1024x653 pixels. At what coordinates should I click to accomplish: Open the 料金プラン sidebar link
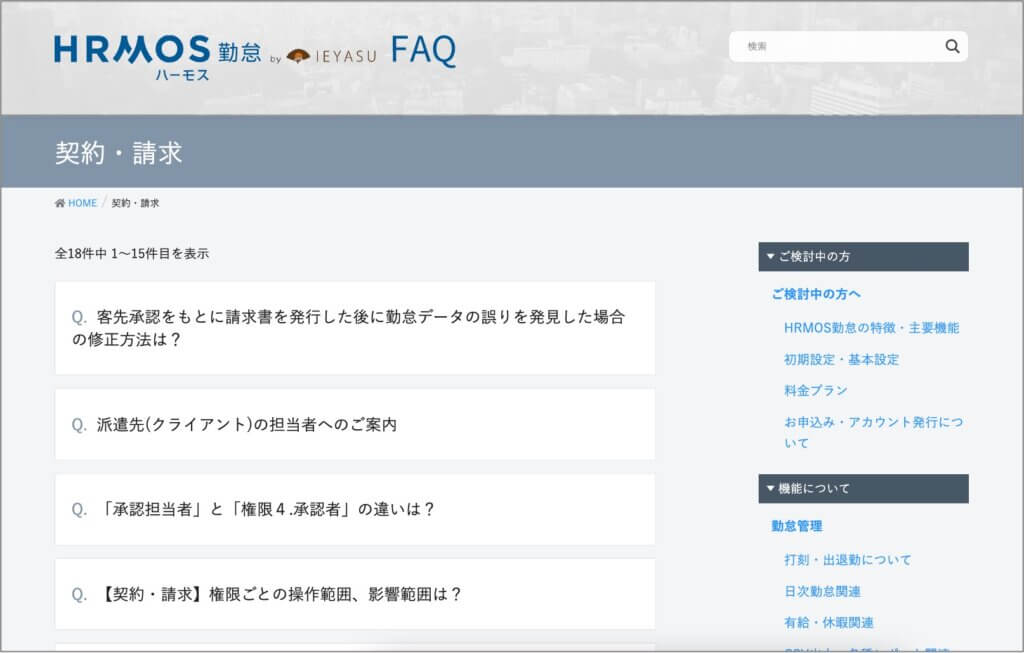pyautogui.click(x=815, y=390)
